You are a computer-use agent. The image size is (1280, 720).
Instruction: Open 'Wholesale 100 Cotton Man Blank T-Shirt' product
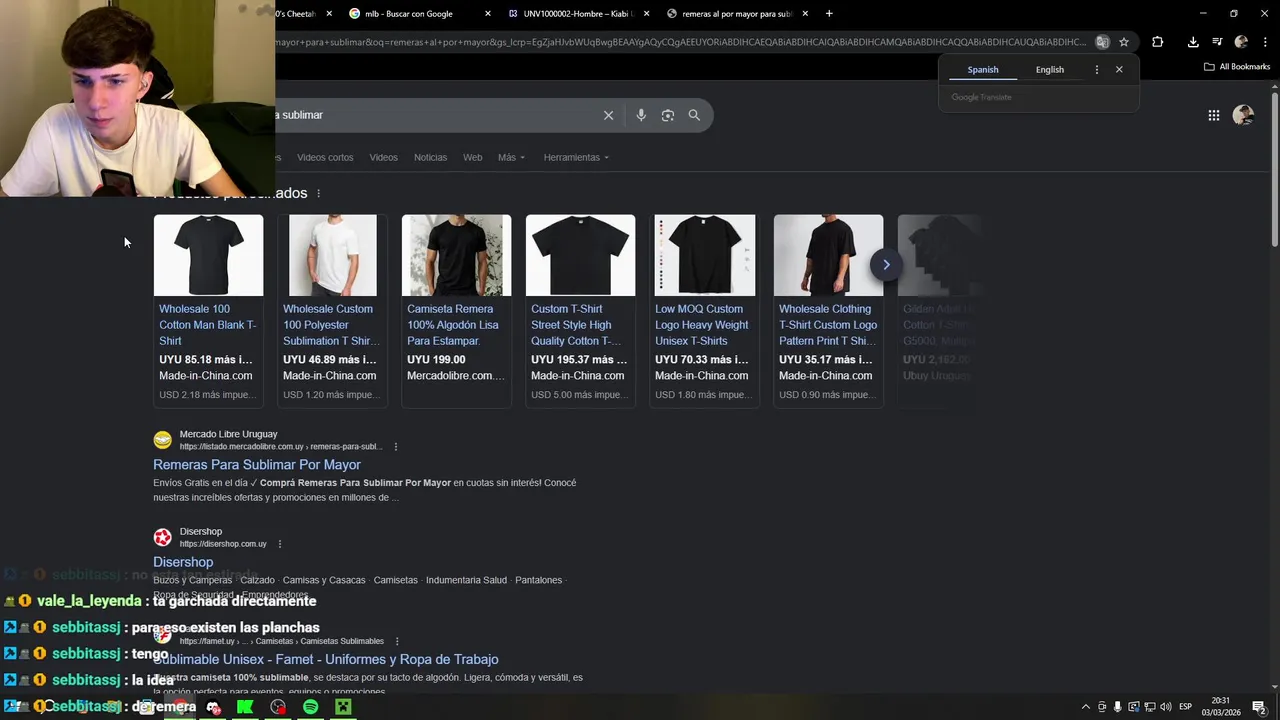coord(208,325)
